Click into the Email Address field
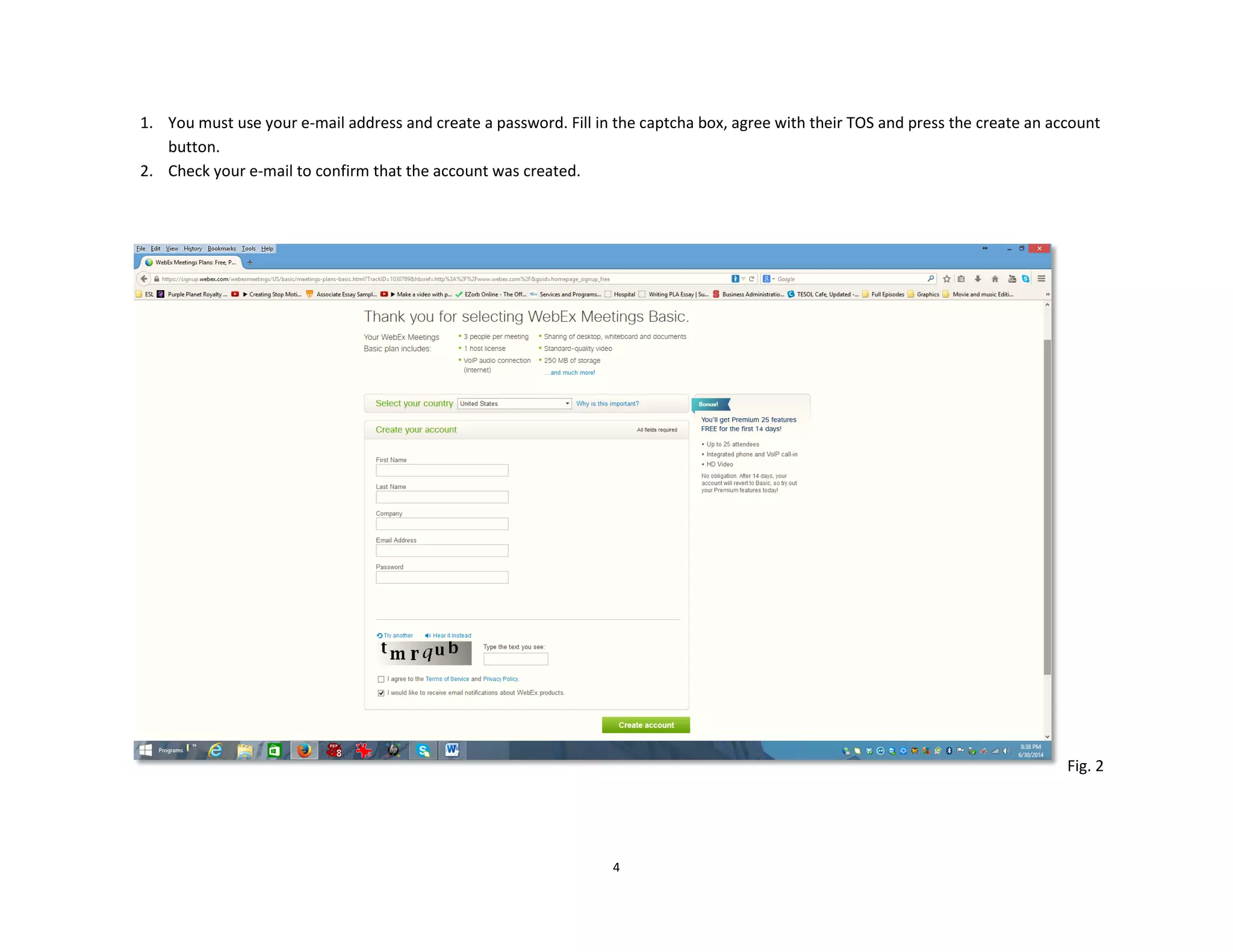This screenshot has height=952, width=1233. [x=442, y=551]
